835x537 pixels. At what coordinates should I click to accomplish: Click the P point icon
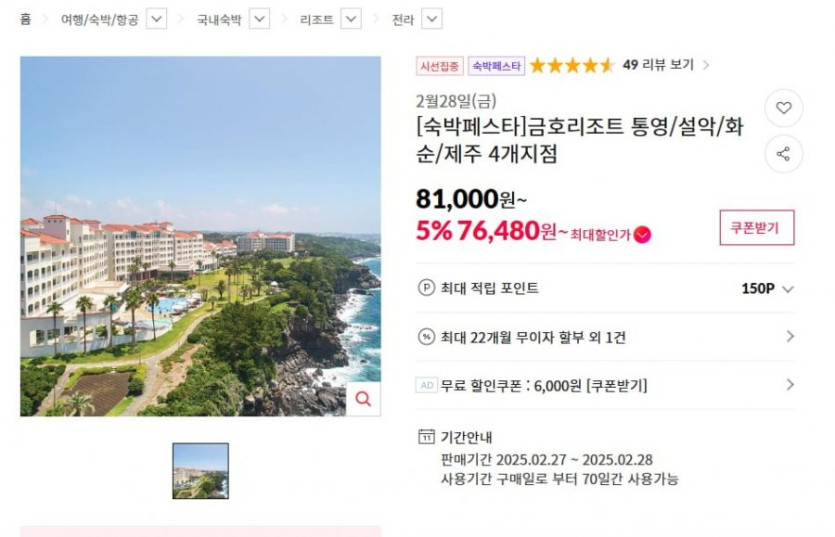[426, 288]
